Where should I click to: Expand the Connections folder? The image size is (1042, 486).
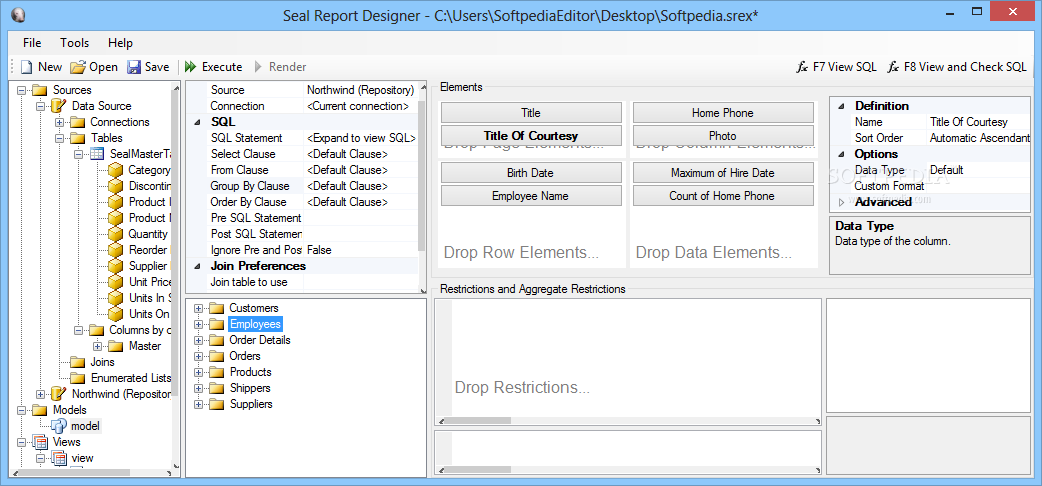(x=59, y=122)
